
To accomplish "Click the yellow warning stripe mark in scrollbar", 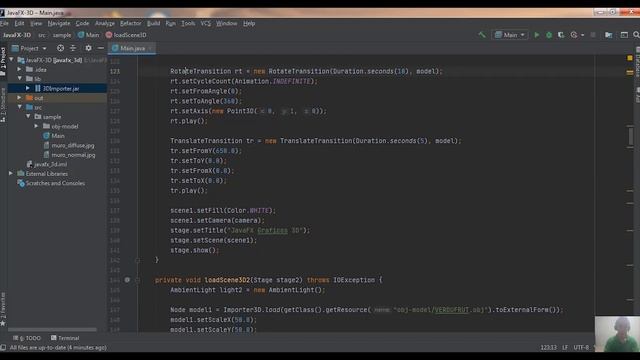I will [630, 72].
